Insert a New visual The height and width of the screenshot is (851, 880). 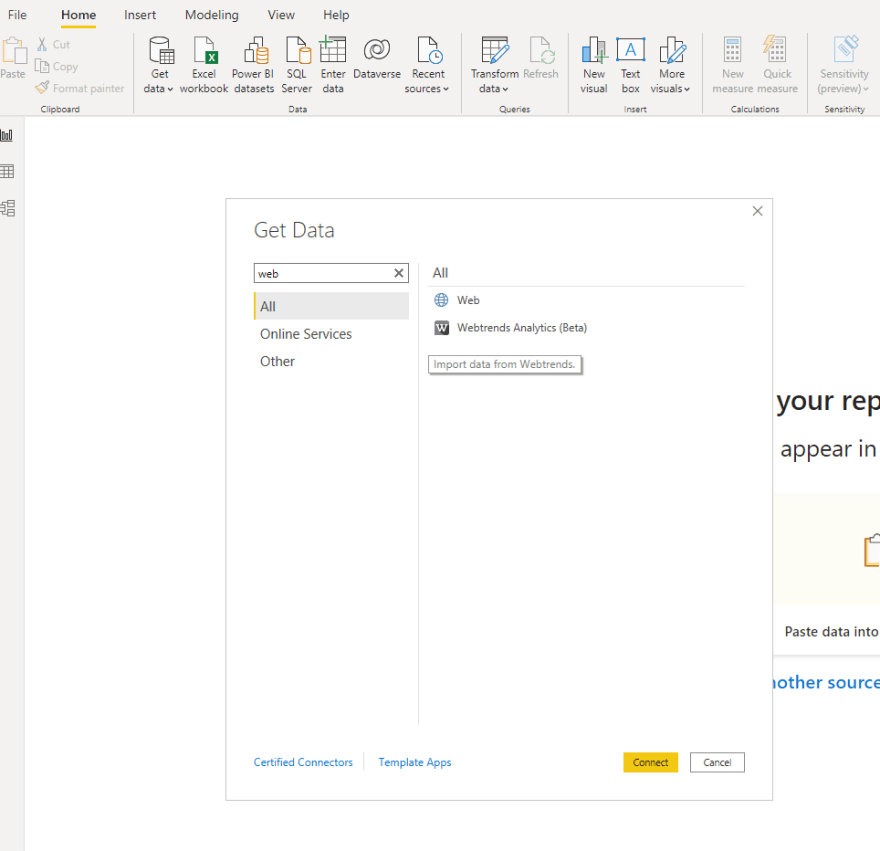pyautogui.click(x=594, y=65)
